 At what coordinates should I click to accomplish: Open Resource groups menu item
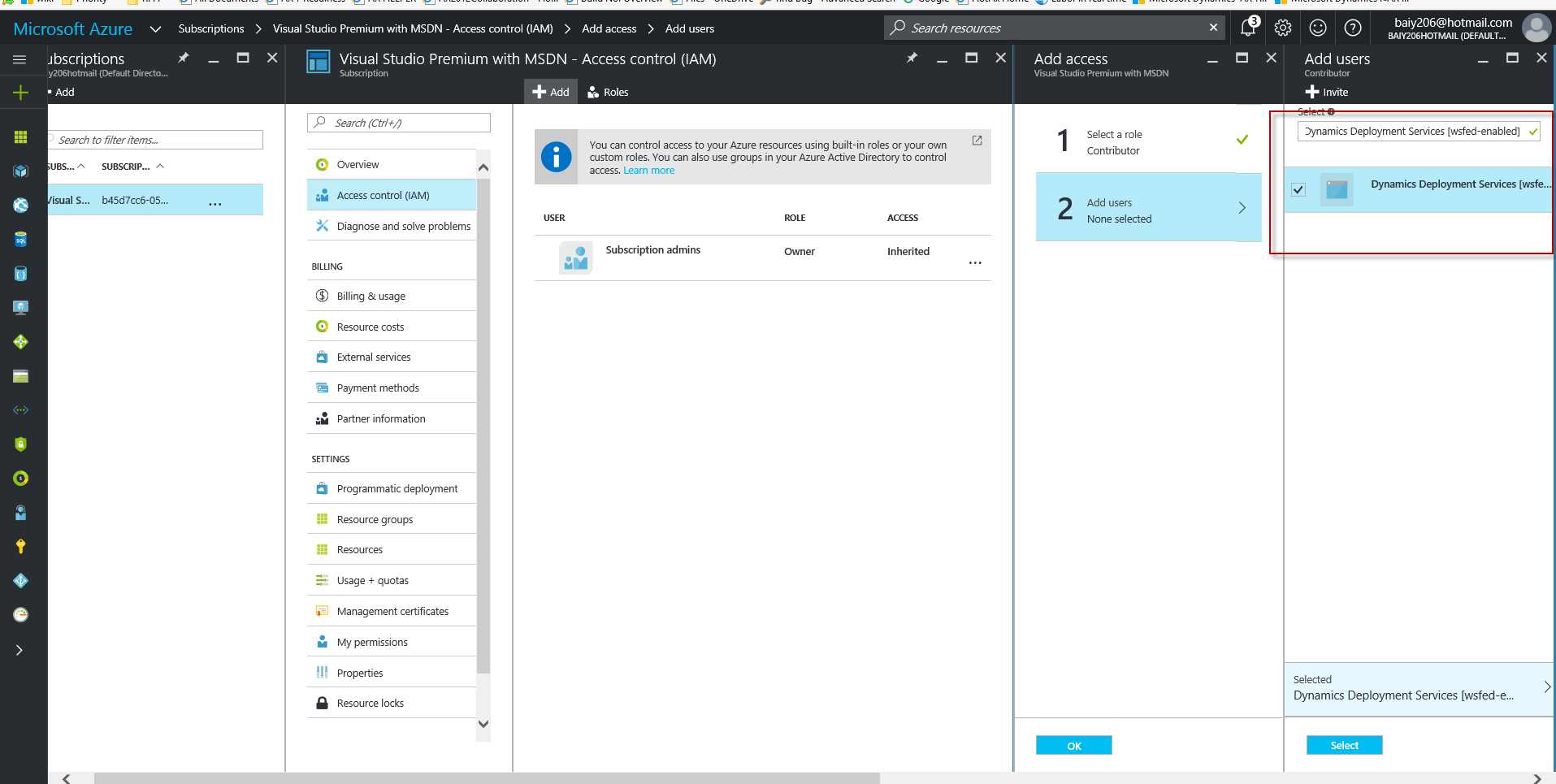click(375, 520)
